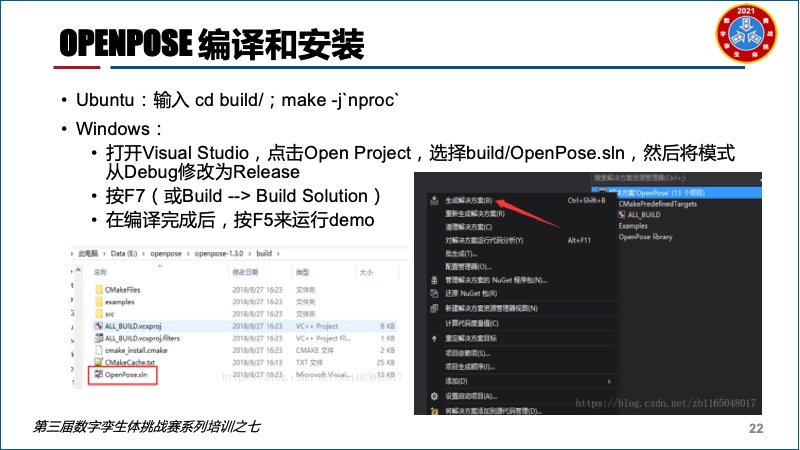This screenshot has width=800, height=450.
Task: Select OpenPose library in Solution Explorer
Action: 645,237
